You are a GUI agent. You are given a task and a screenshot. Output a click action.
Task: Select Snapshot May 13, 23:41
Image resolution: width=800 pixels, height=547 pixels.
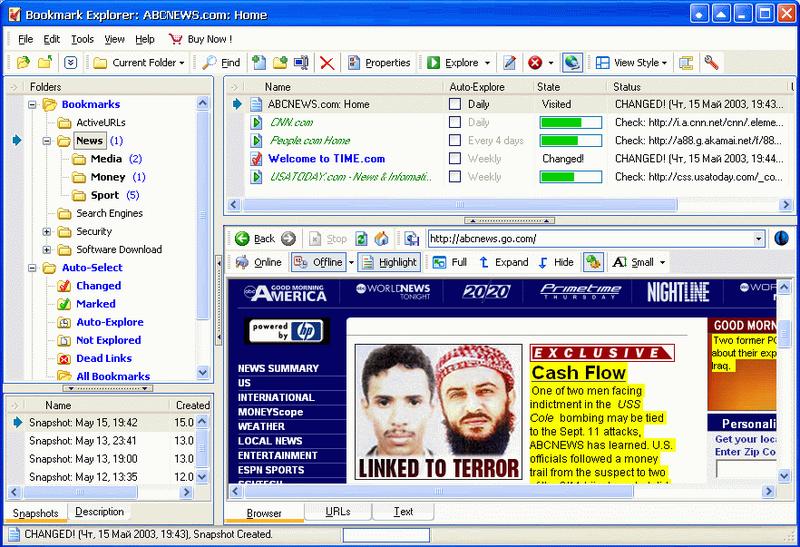point(83,441)
